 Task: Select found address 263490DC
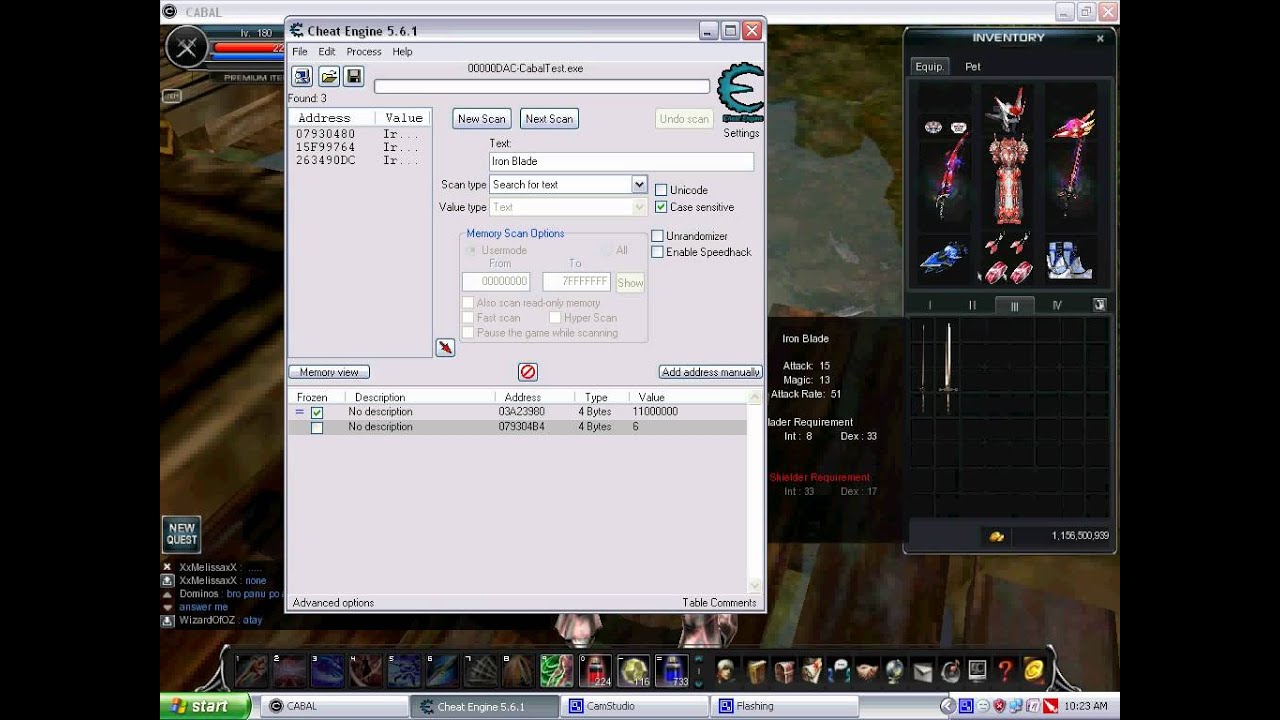(325, 160)
